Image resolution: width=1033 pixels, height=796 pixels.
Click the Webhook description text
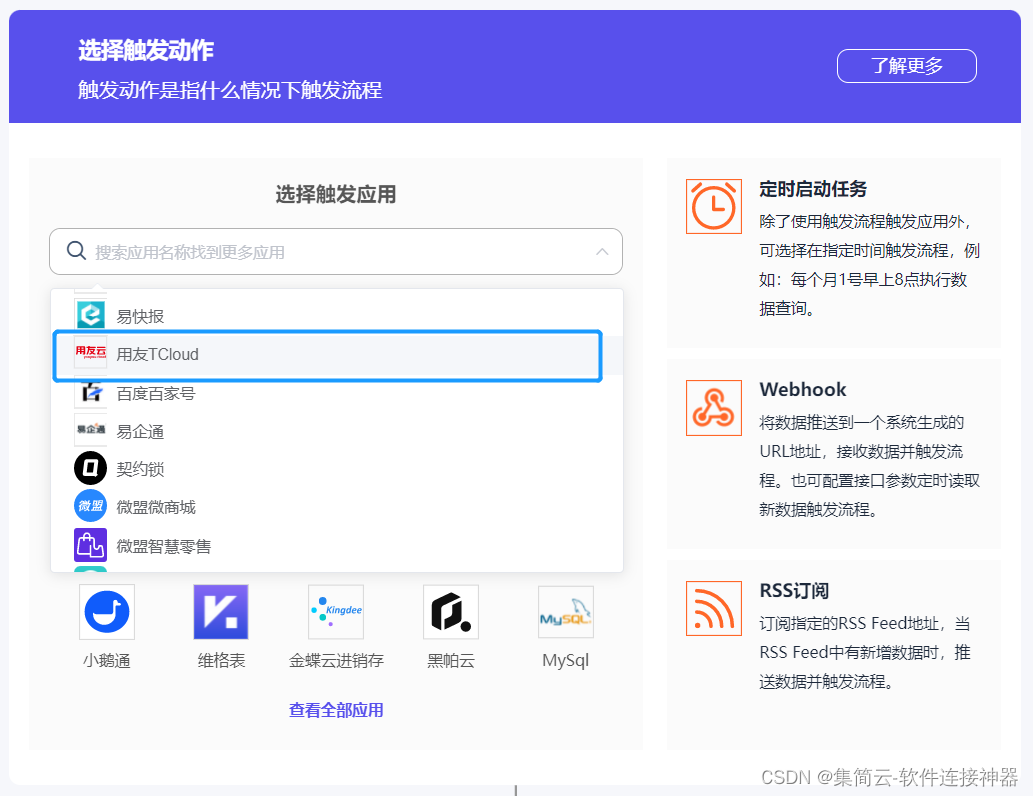pyautogui.click(x=869, y=466)
